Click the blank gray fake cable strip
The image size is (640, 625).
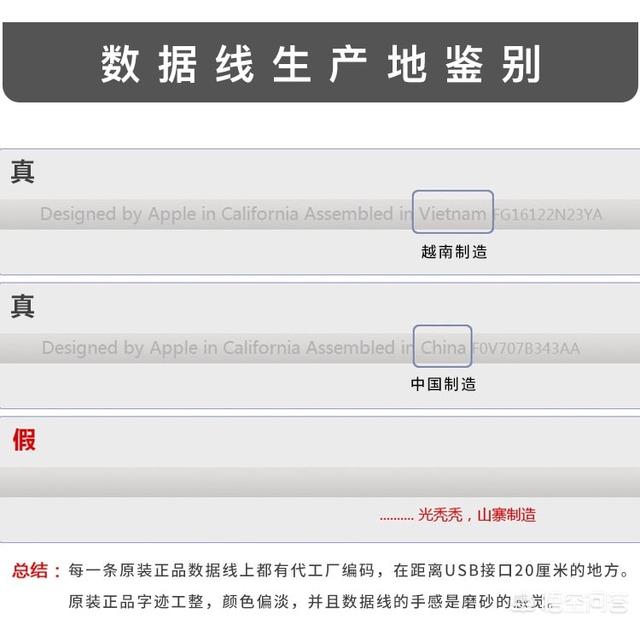(320, 482)
